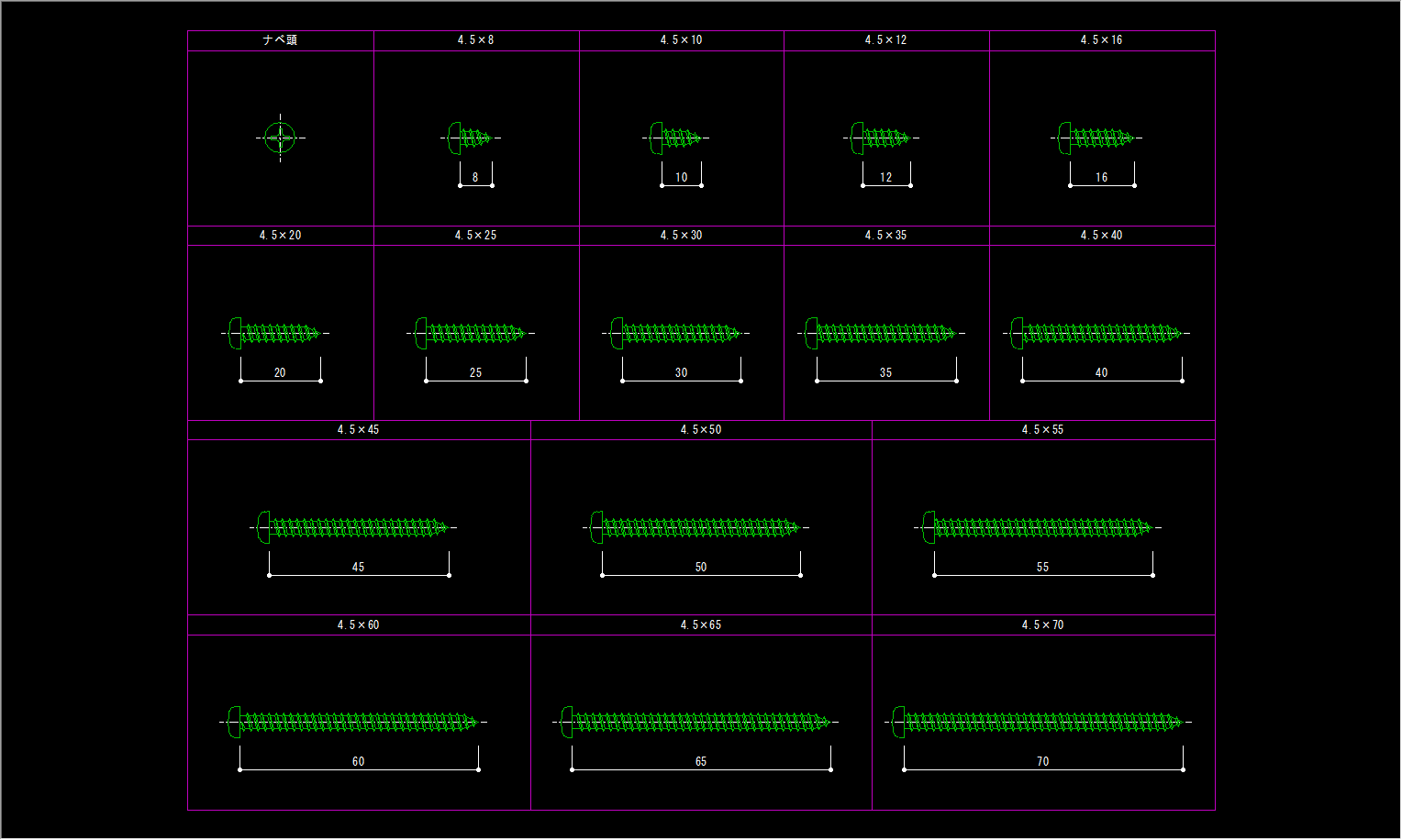The height and width of the screenshot is (840, 1402).
Task: Click the 4.5×10 screw drawing
Action: [x=676, y=138]
